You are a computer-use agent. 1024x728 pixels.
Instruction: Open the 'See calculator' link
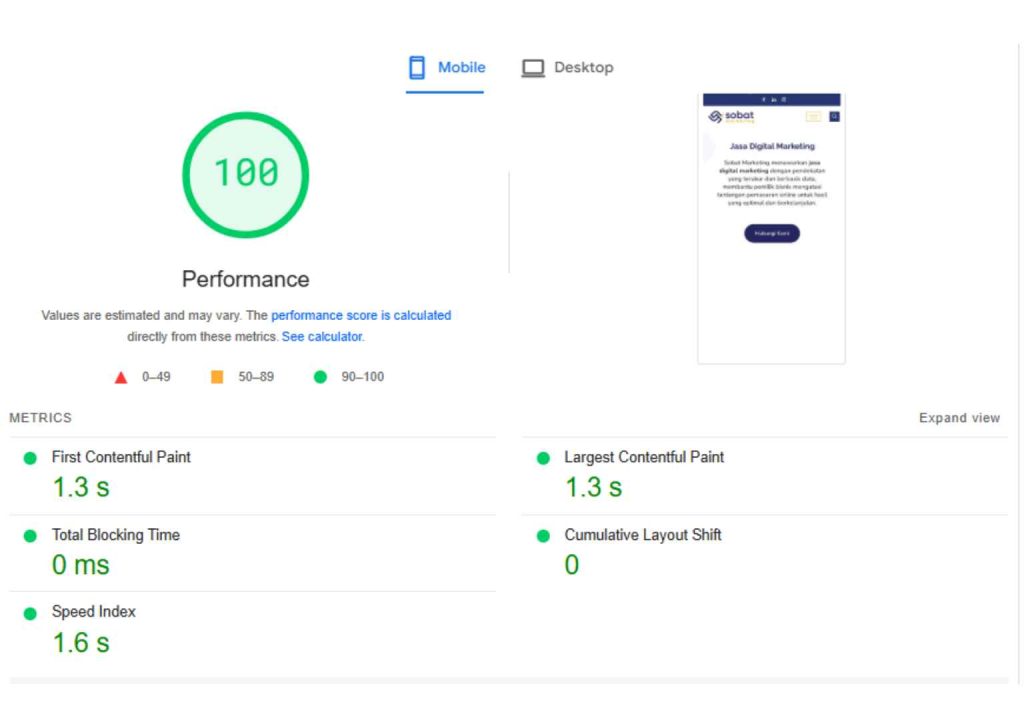point(322,337)
